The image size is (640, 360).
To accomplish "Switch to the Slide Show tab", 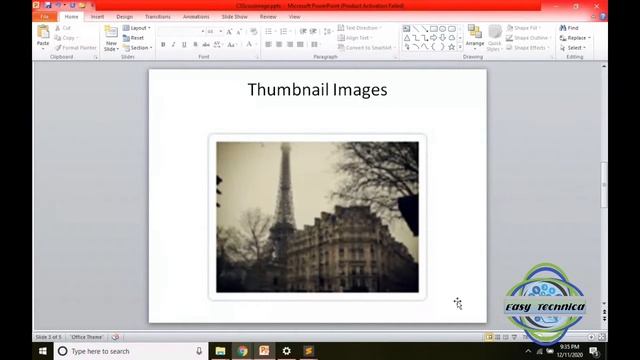I will (235, 17).
